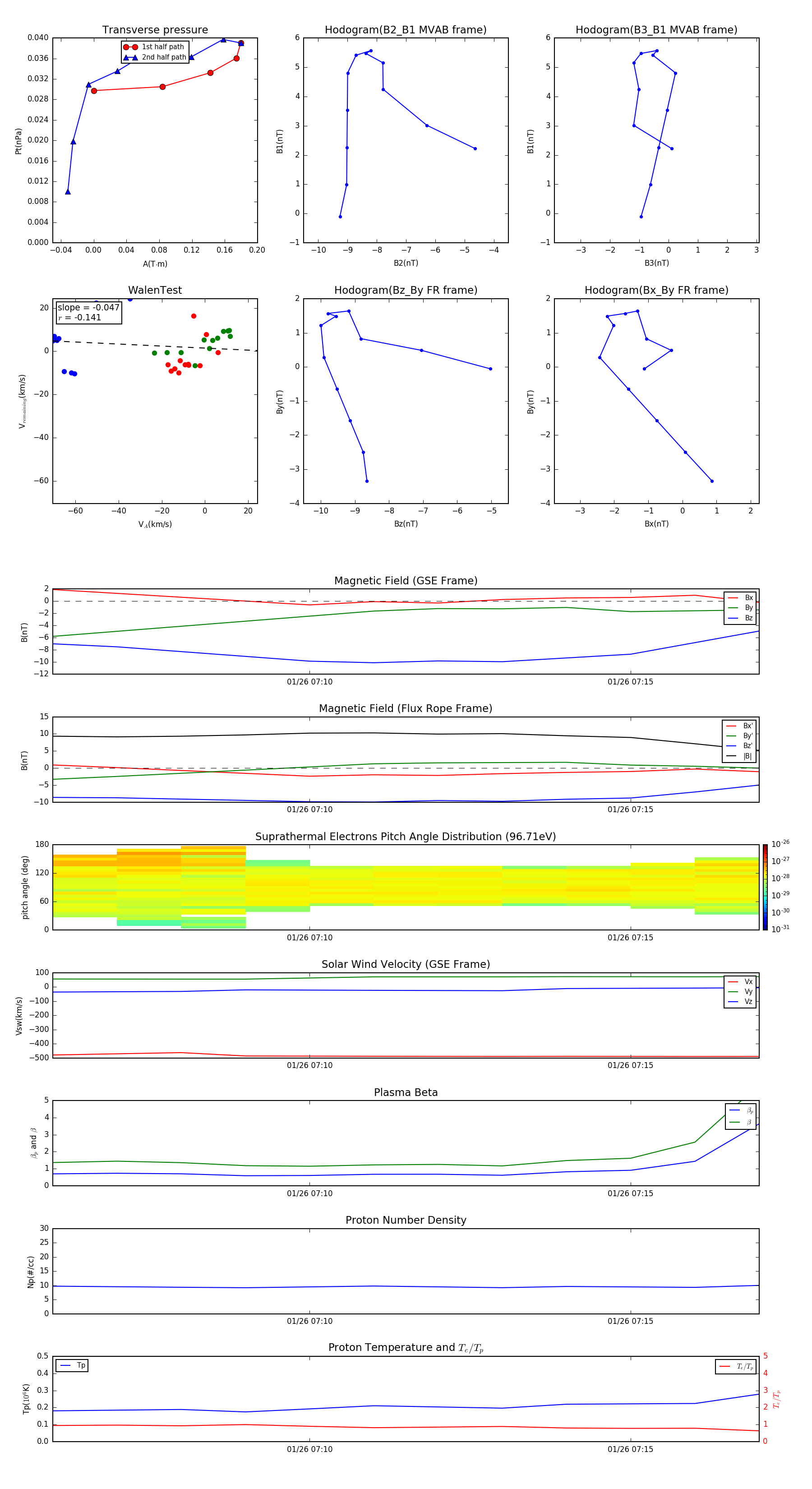Click the 'Vy' legend entry
Viewport: 812px width, 1489px height.
point(740,991)
